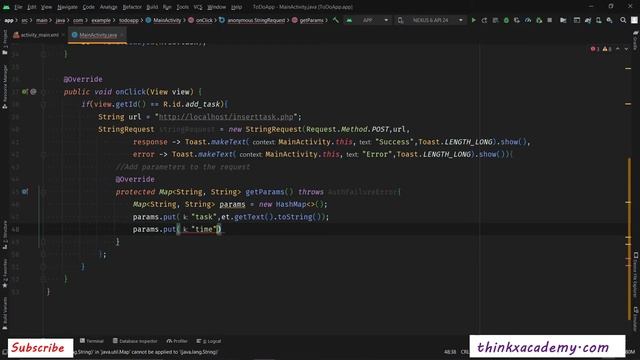Open the Terminal tool window
Viewport: 640px width, 360px height.
click(x=92, y=341)
